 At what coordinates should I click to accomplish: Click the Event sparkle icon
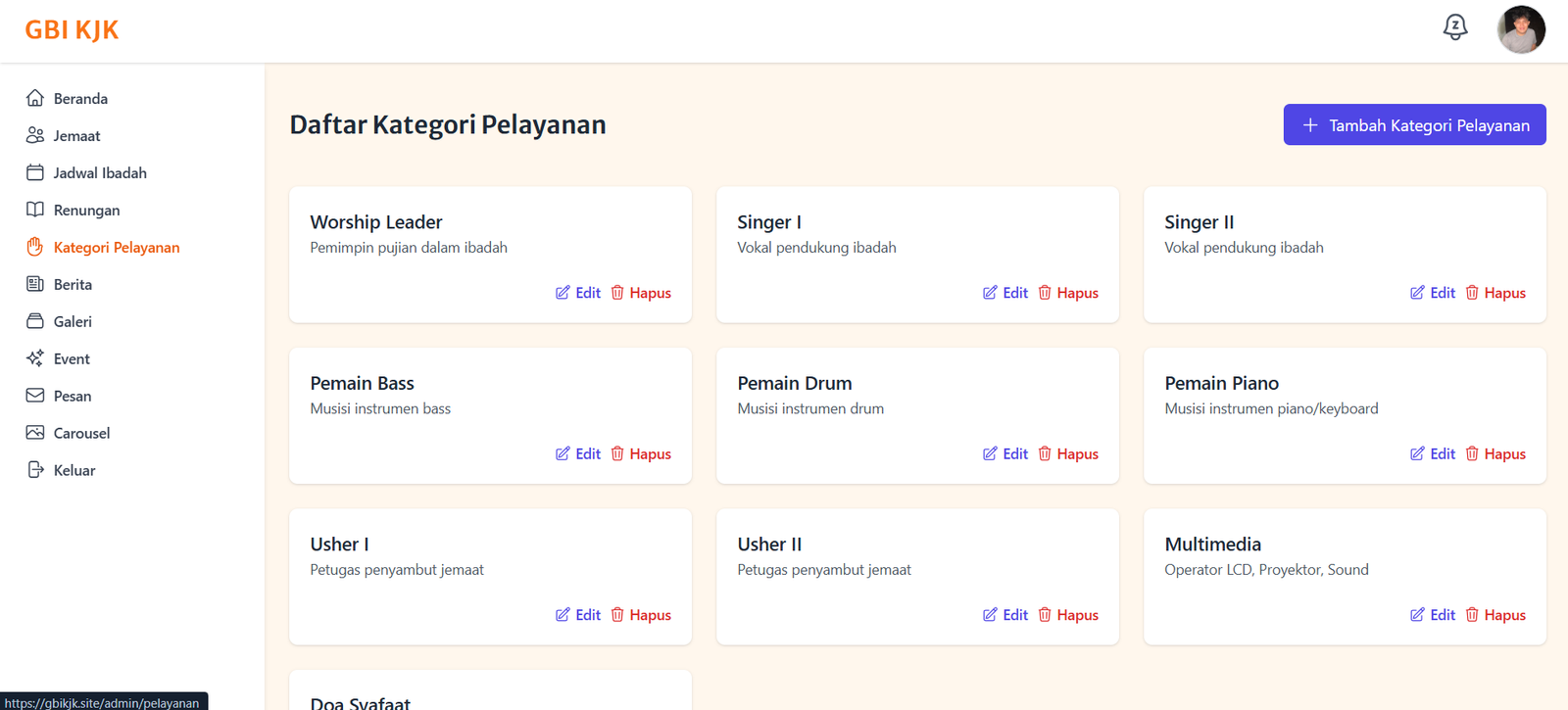(x=35, y=358)
